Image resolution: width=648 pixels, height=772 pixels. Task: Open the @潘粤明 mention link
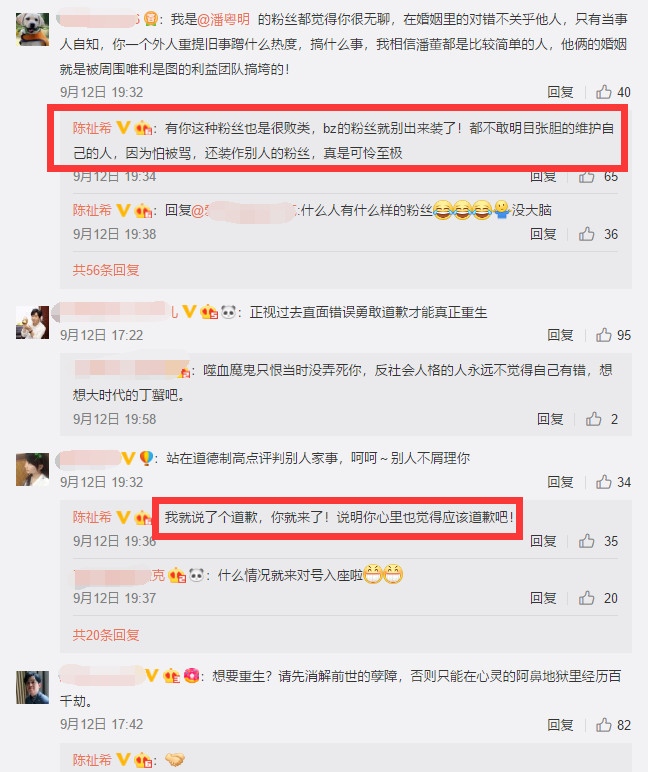tap(224, 19)
